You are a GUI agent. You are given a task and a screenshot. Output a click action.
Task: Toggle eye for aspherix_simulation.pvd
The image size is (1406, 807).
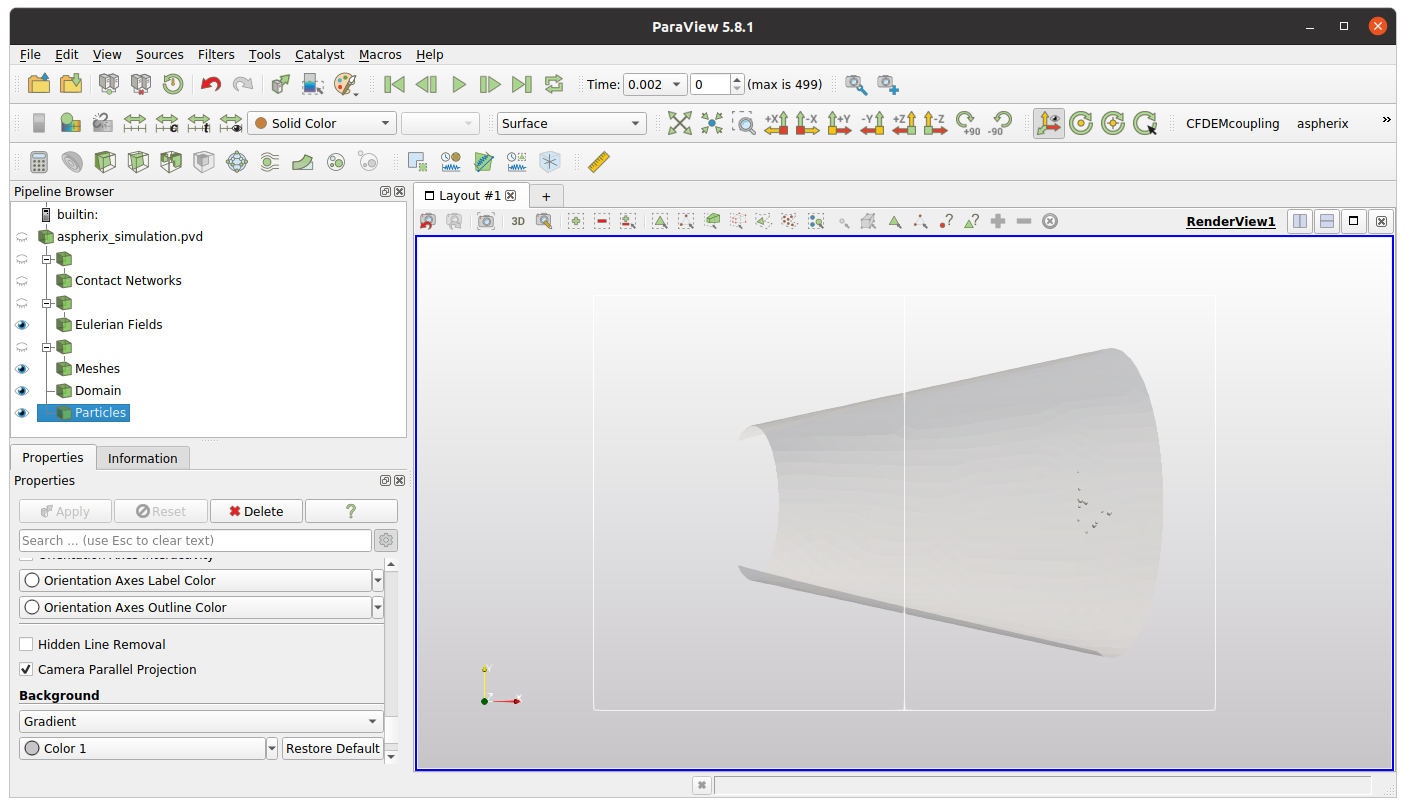click(22, 237)
